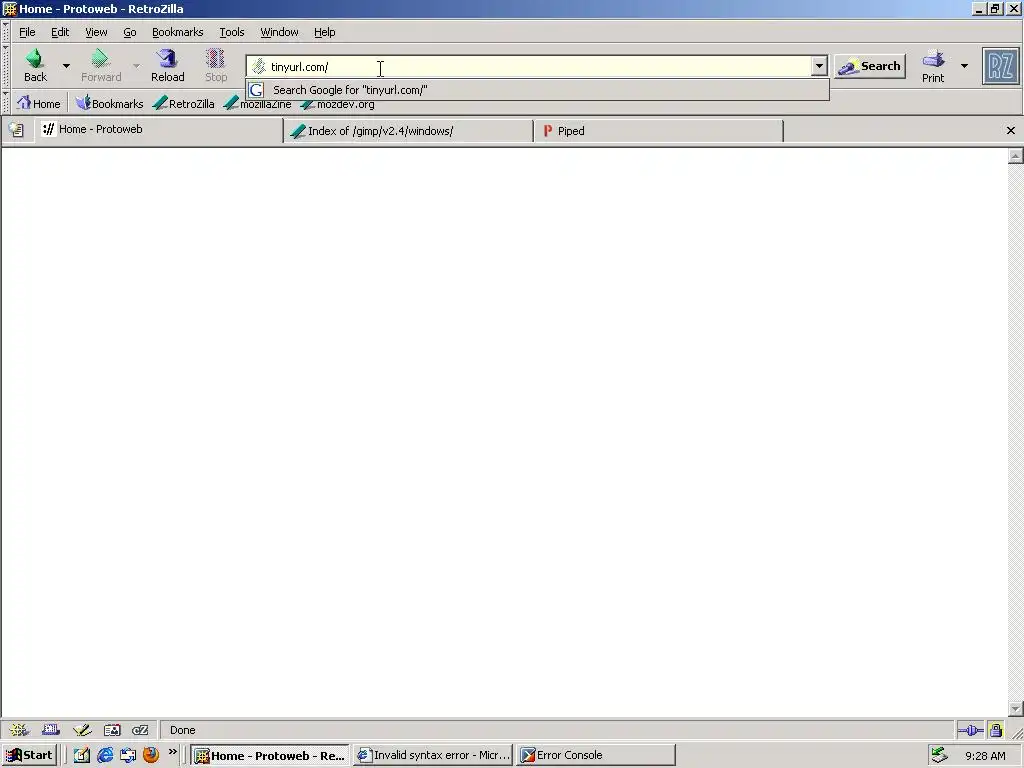
Task: Close the current tab with X button
Action: coord(1010,131)
